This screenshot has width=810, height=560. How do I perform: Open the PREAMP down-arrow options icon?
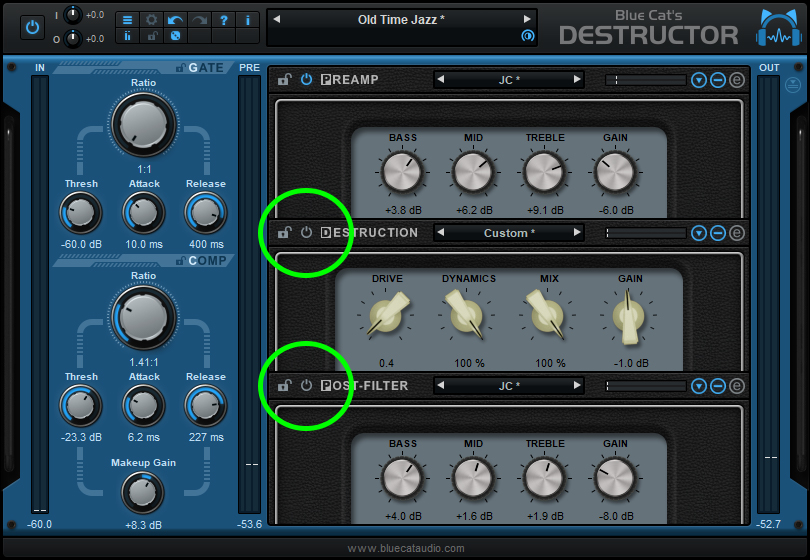(699, 80)
